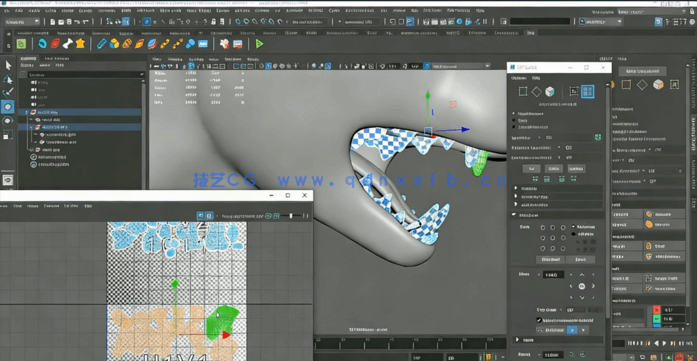
Task: Activate the Lasso select tool in toolbox
Action: point(8,80)
